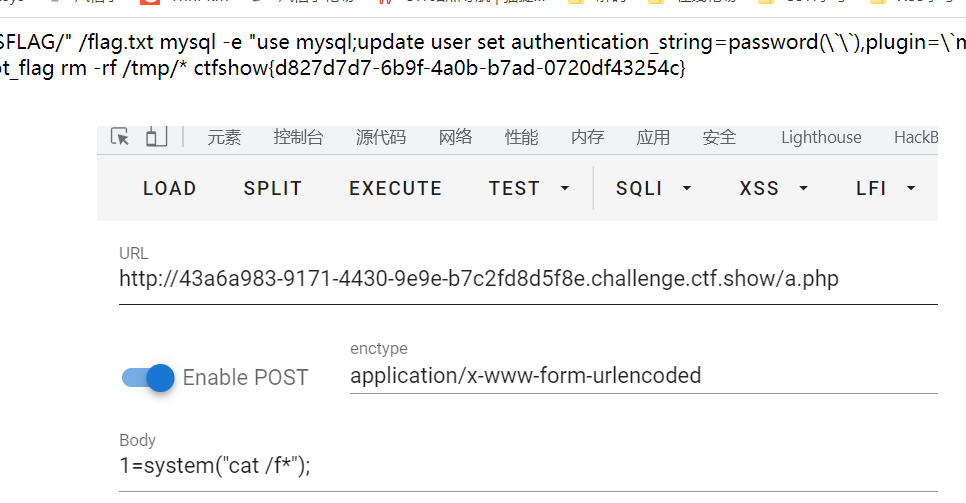Click the red bookmark icon in bookmarks bar
Viewport: 966px width, 503px height.
[x=150, y=2]
